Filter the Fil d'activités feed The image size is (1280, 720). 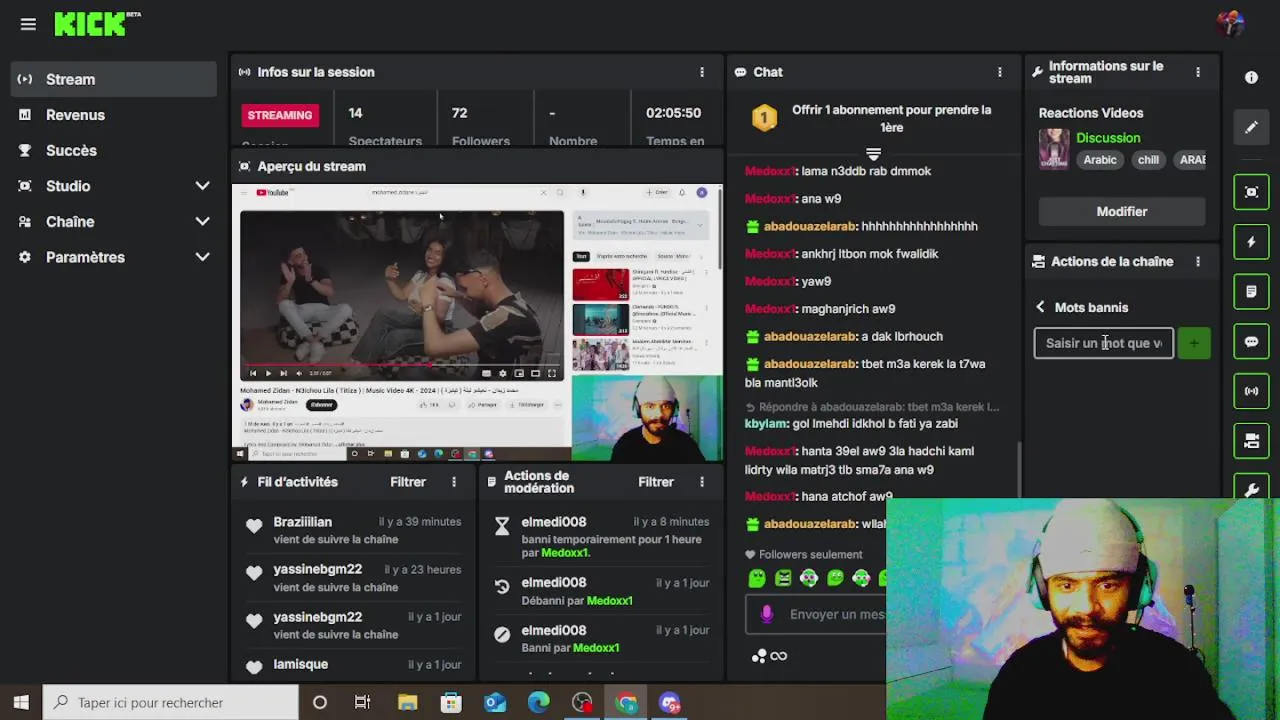point(408,482)
